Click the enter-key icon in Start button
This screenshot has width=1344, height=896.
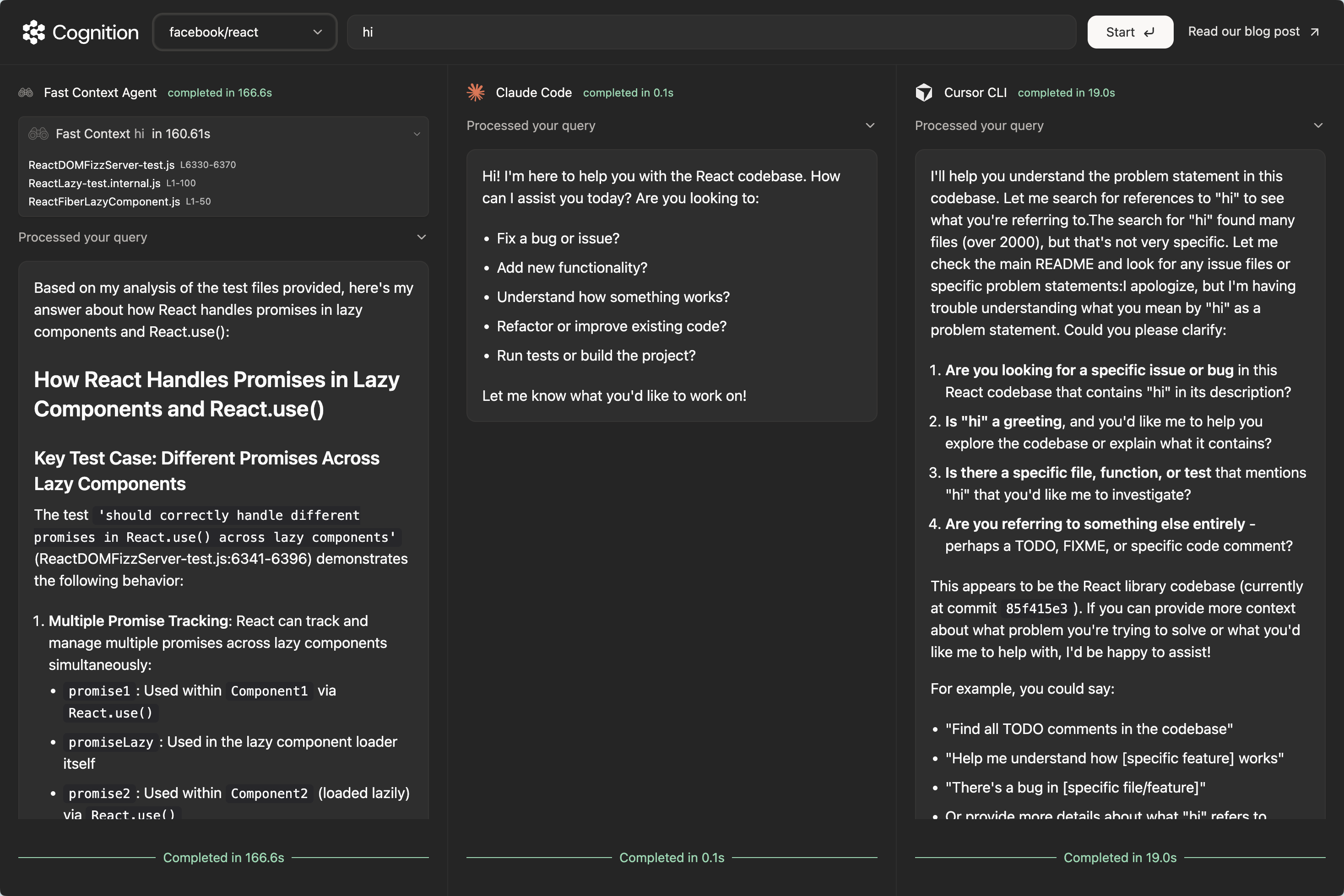pos(1149,32)
